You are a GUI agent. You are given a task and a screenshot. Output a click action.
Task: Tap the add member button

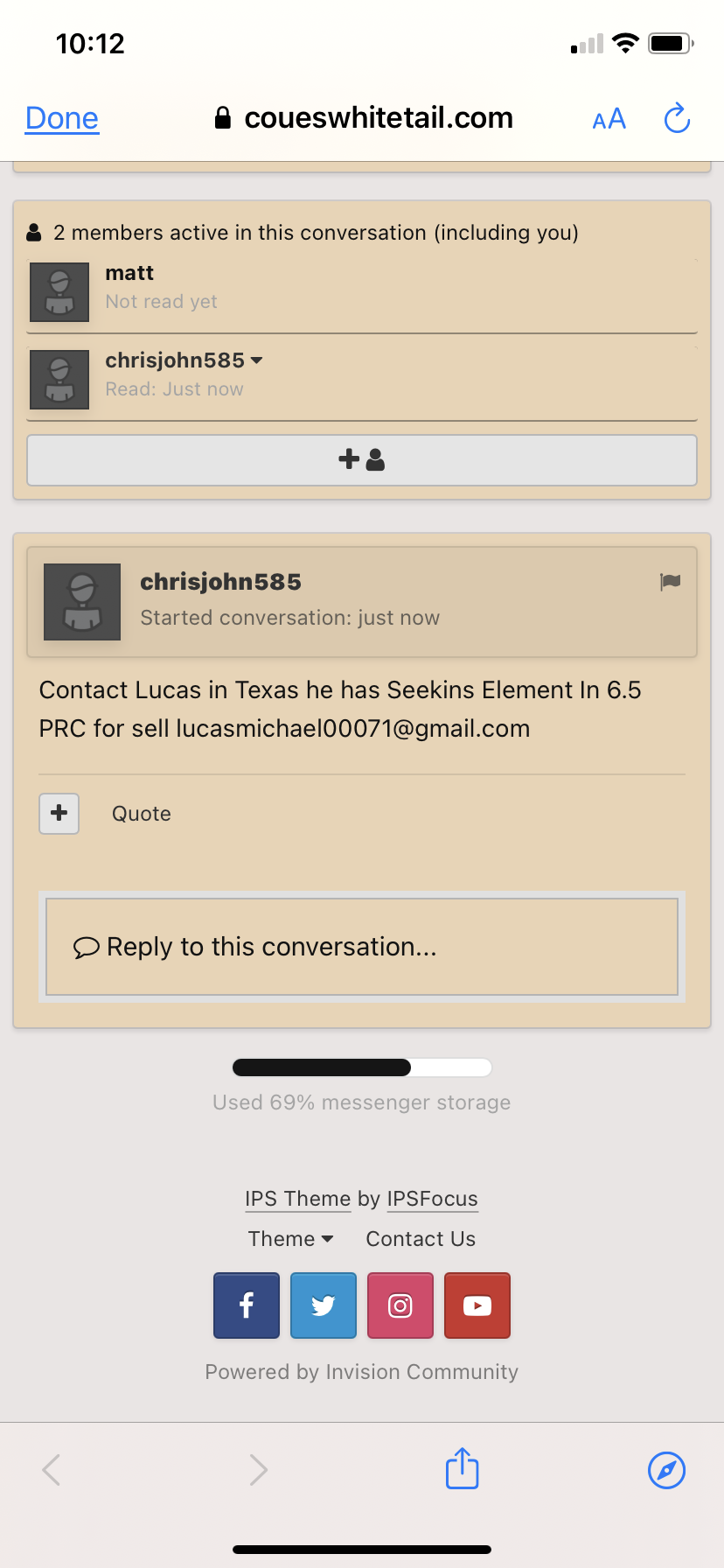362,459
